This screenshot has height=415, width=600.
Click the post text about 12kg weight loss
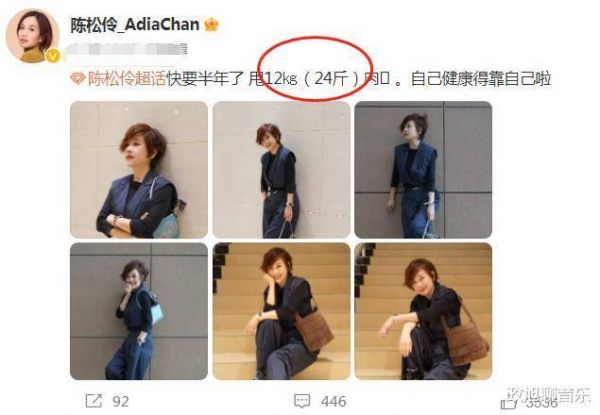click(359, 78)
